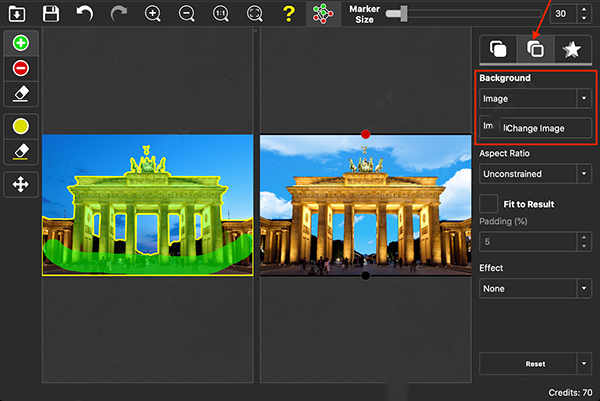This screenshot has width=600, height=401.
Task: Open the Effect dropdown set to None
Action: pyautogui.click(x=535, y=289)
